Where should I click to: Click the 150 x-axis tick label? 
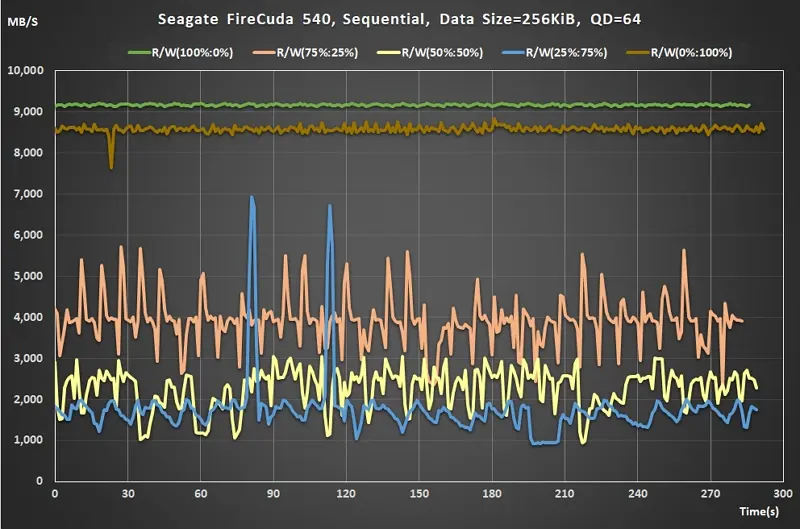click(x=419, y=494)
